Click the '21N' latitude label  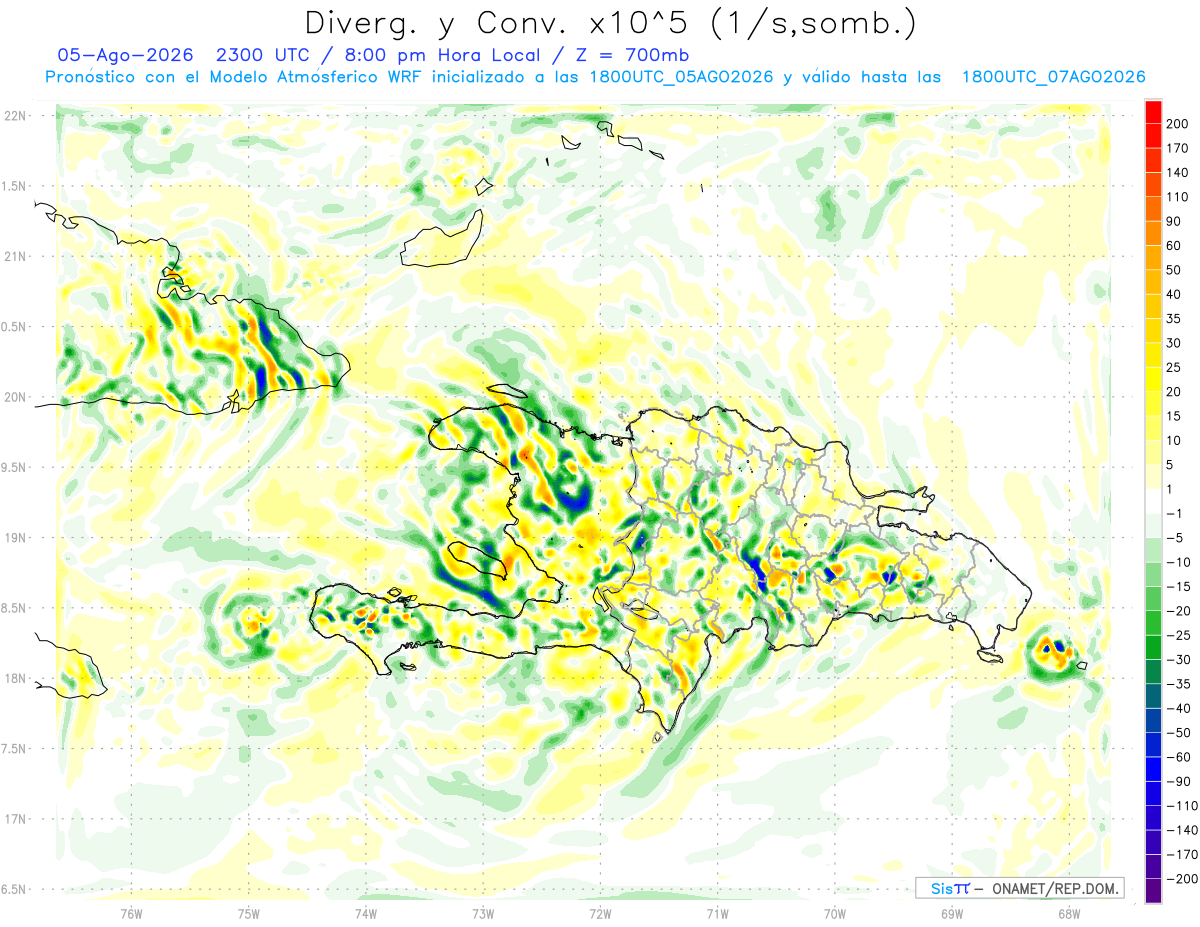click(14, 257)
